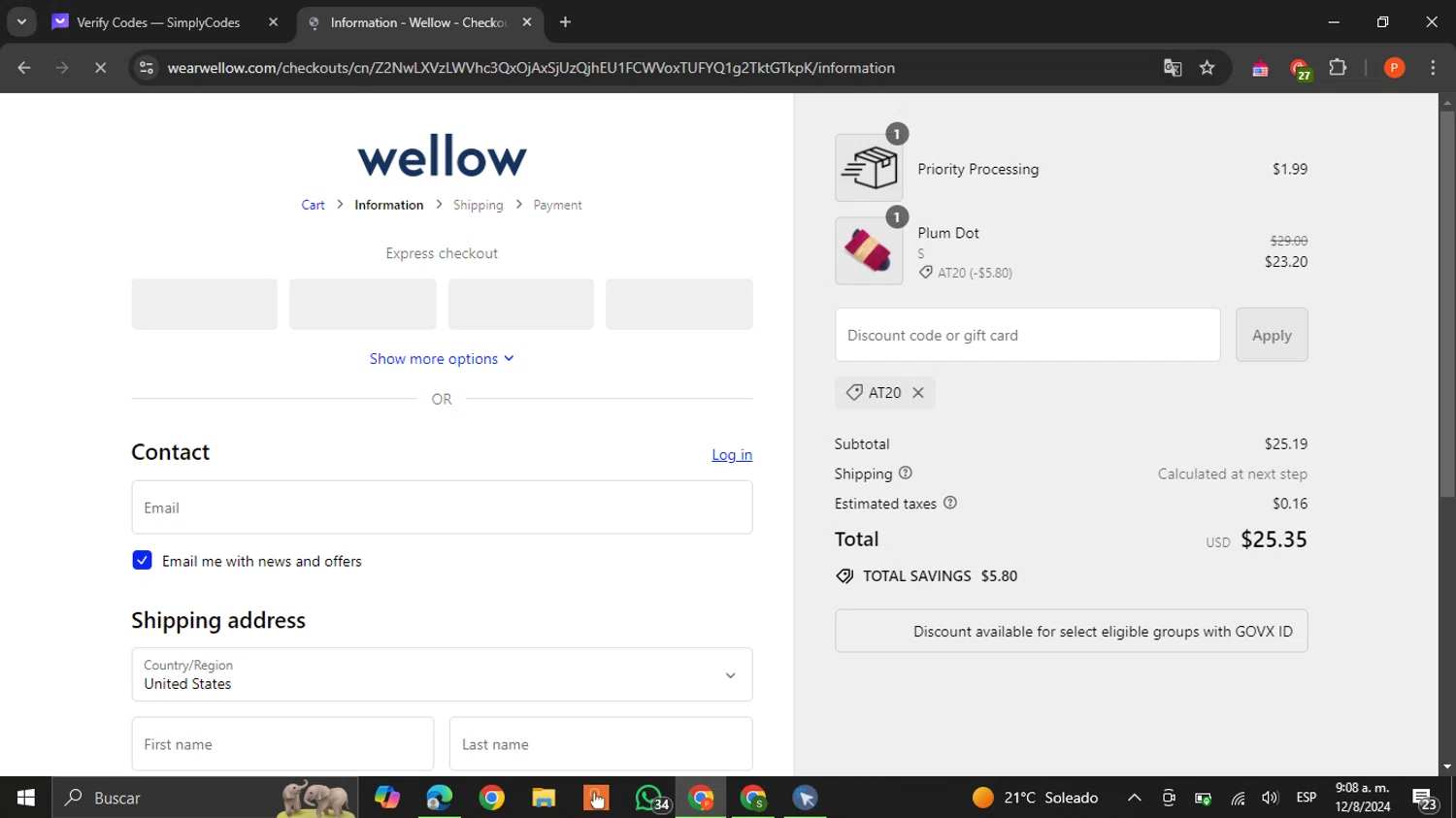1456x818 pixels.
Task: Click the Shipping breadcrumb step
Action: [479, 205]
